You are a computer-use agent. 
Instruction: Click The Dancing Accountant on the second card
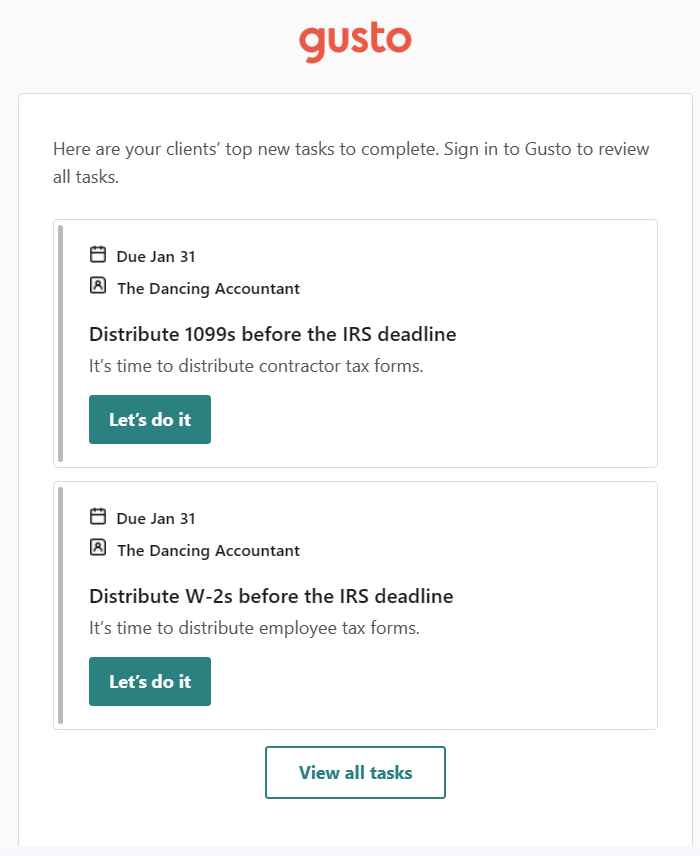click(x=208, y=550)
